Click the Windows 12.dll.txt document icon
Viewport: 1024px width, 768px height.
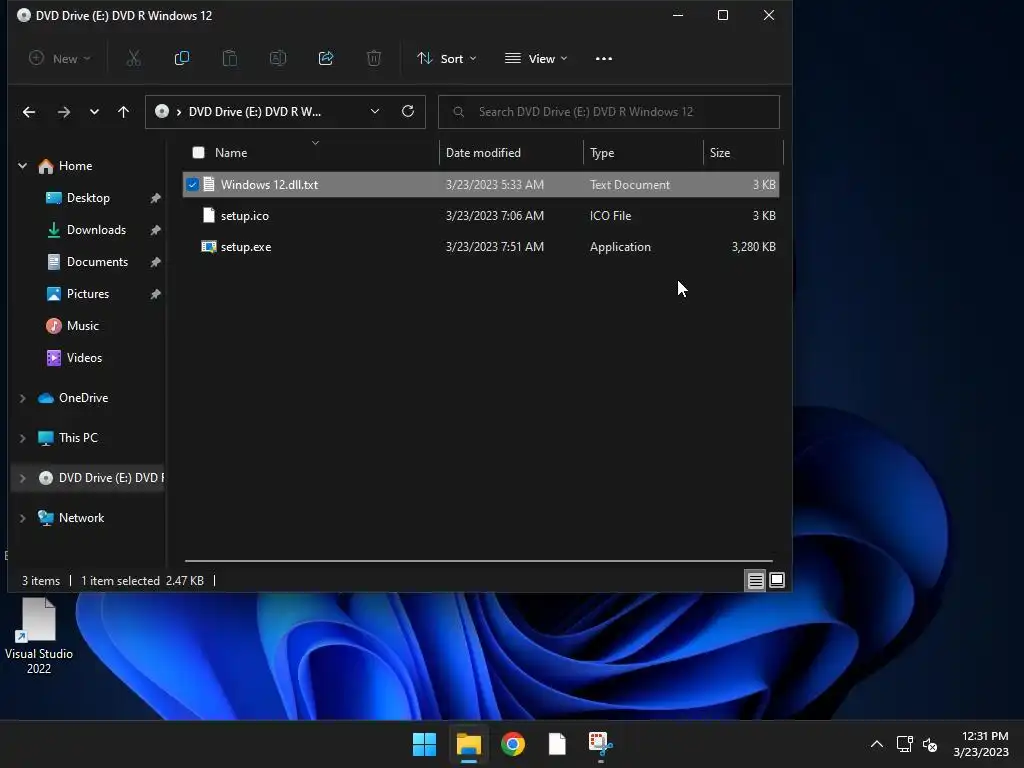coord(209,184)
